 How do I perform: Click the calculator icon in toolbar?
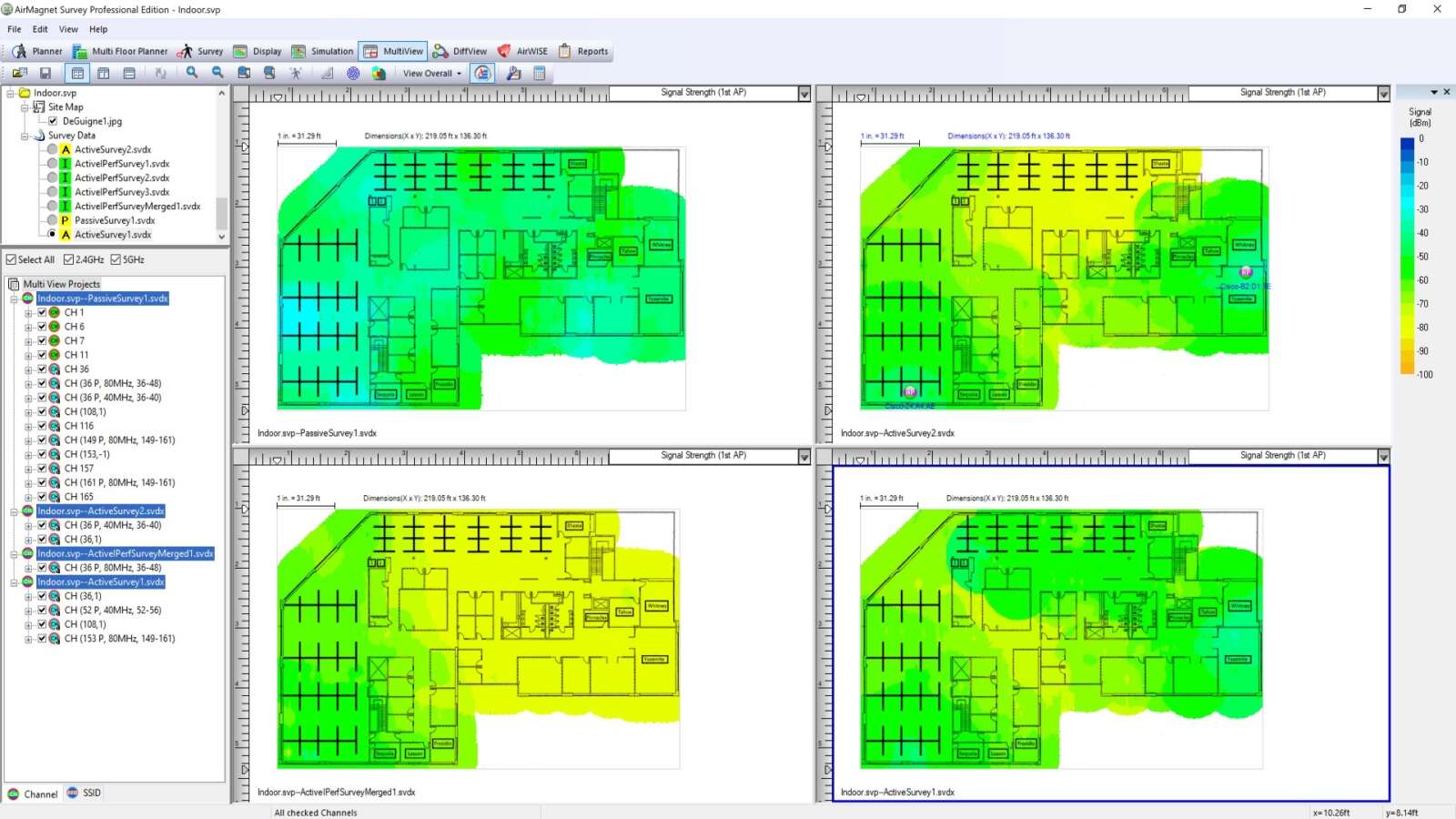click(x=540, y=73)
